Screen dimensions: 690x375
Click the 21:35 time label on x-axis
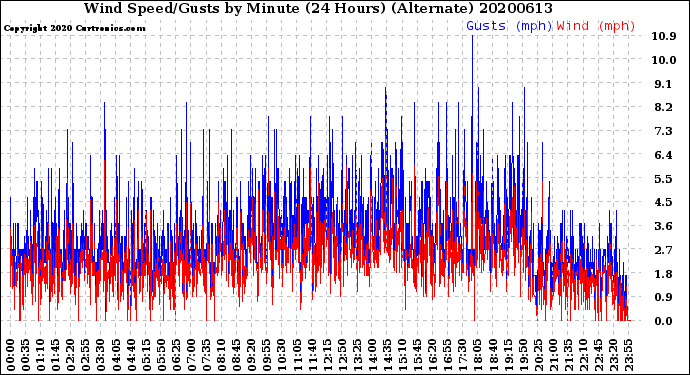(568, 355)
